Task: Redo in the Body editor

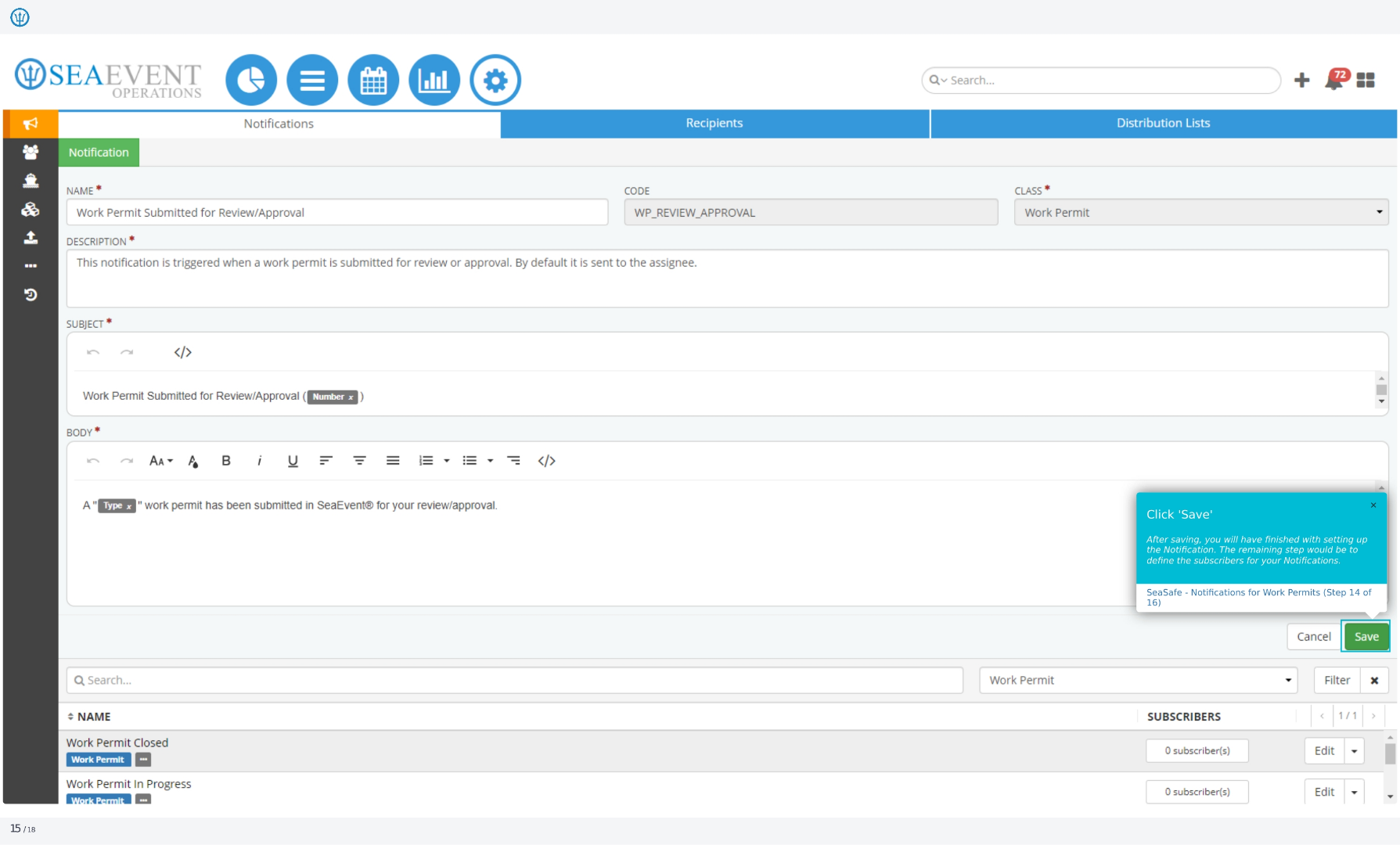Action: click(x=127, y=461)
